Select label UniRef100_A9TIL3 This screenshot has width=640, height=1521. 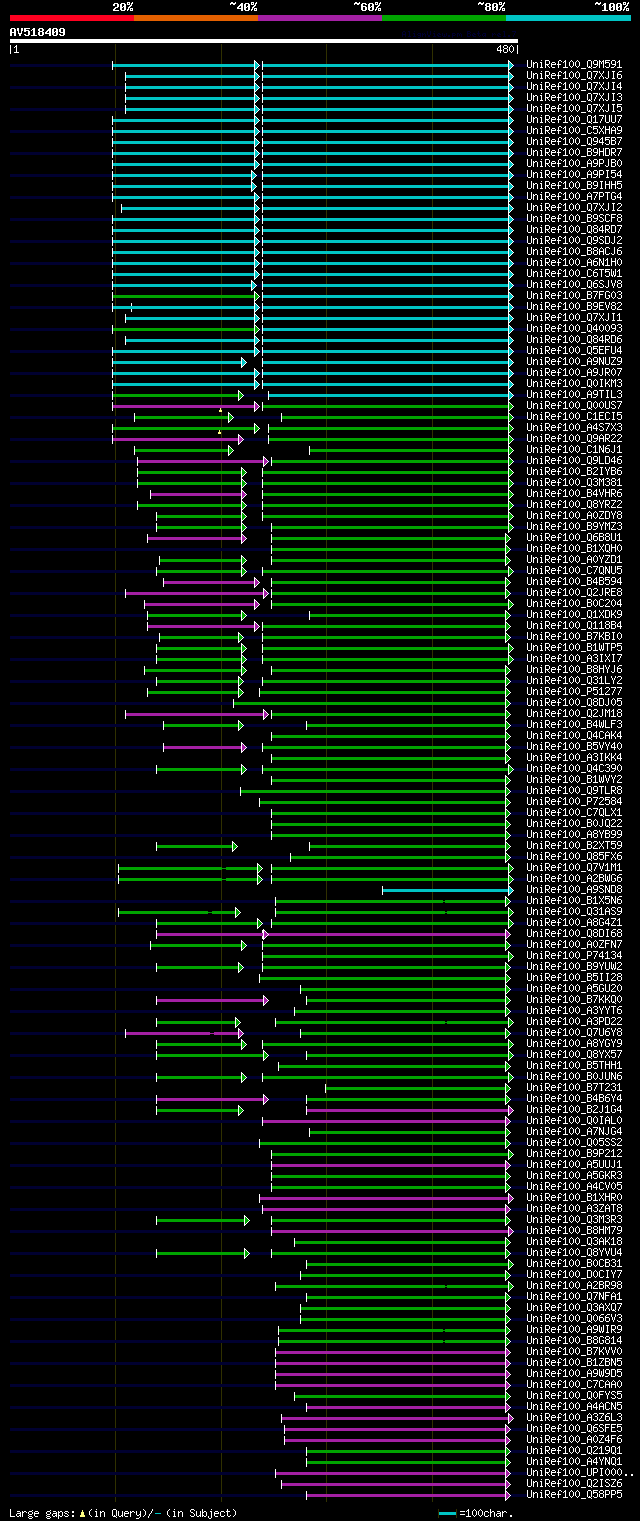574,394
